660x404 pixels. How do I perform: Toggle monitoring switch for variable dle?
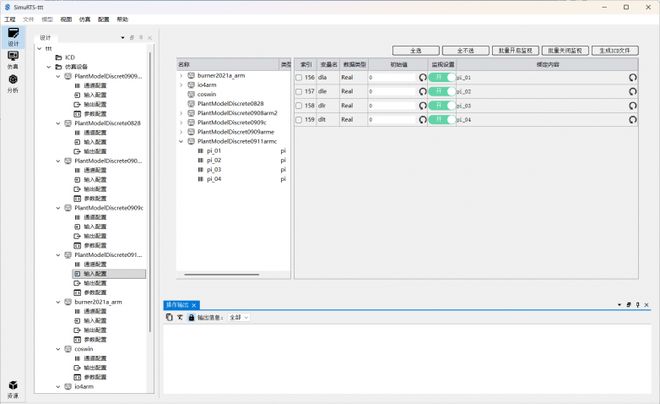(x=441, y=91)
